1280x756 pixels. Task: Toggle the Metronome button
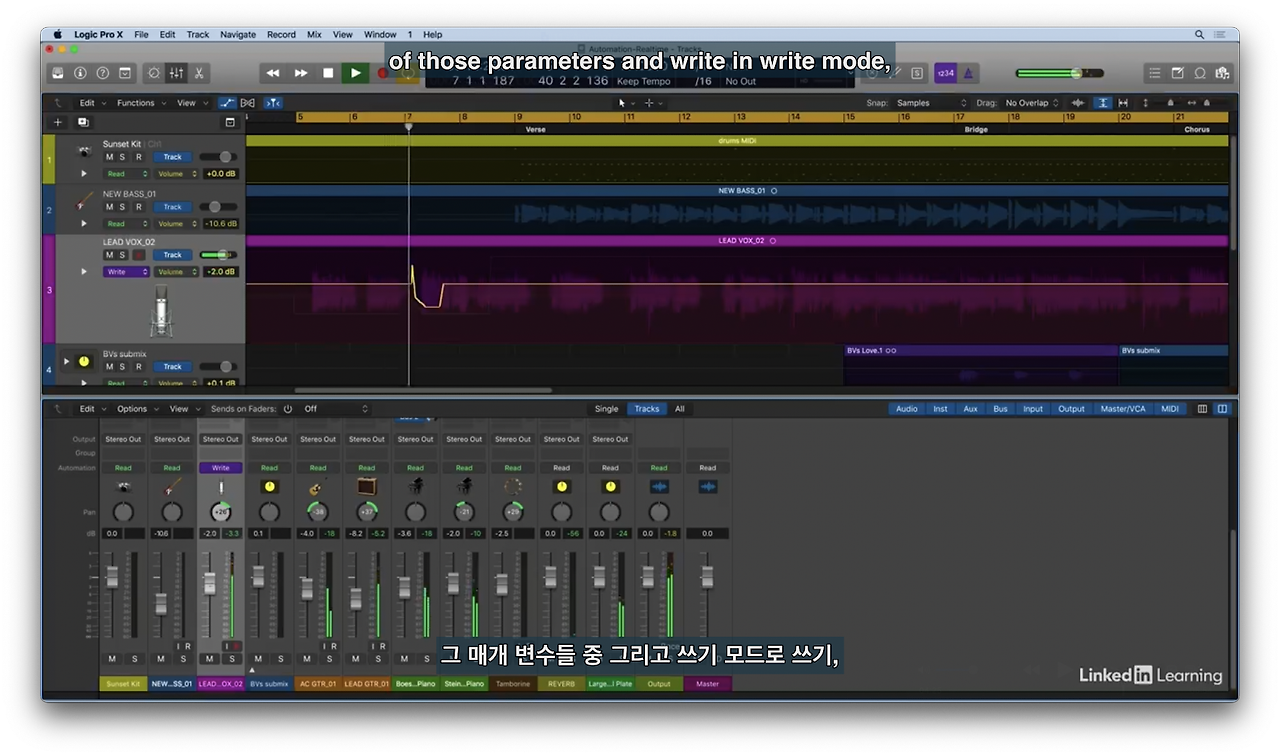click(968, 73)
